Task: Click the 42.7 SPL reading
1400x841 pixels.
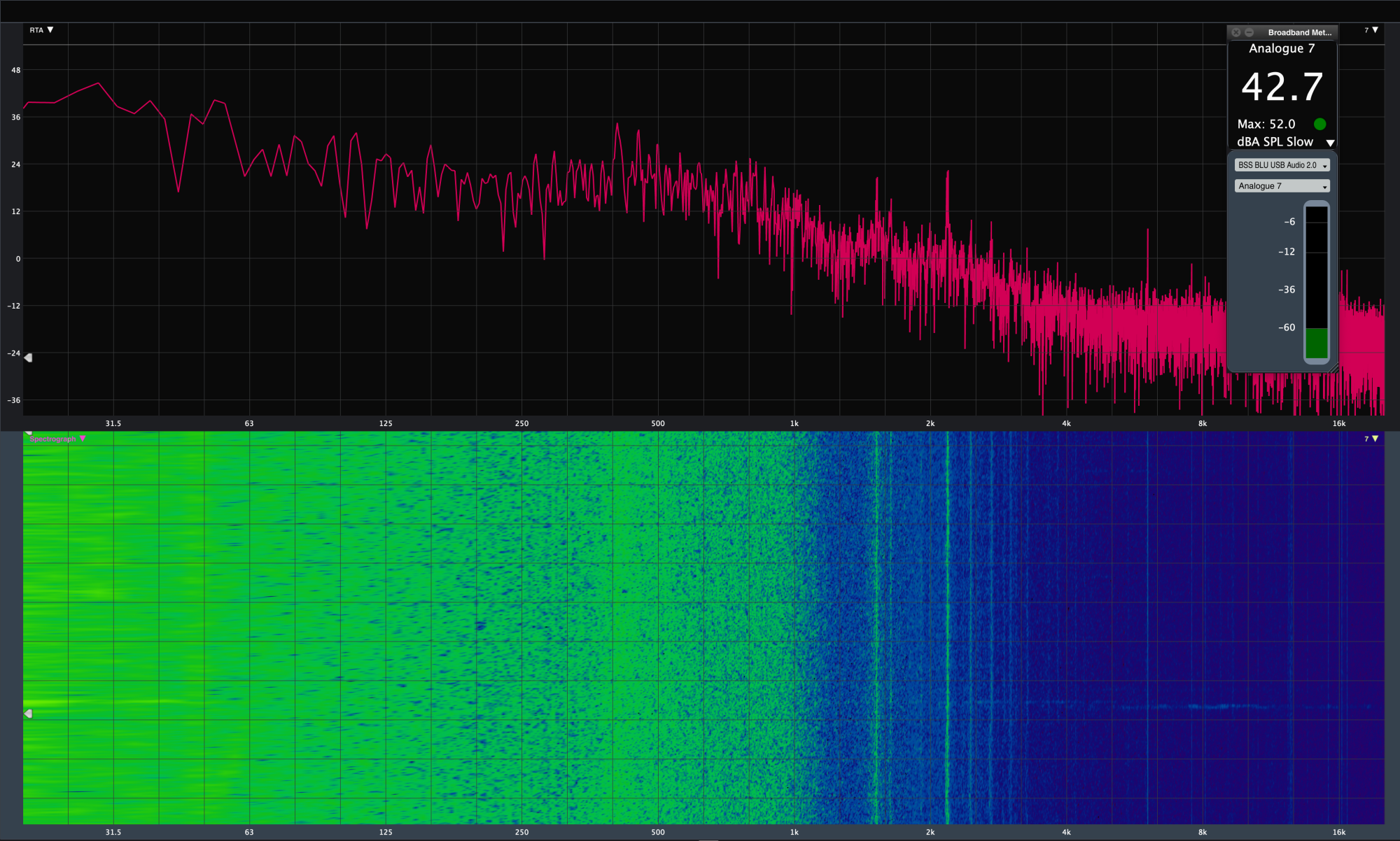Action: [x=1282, y=87]
